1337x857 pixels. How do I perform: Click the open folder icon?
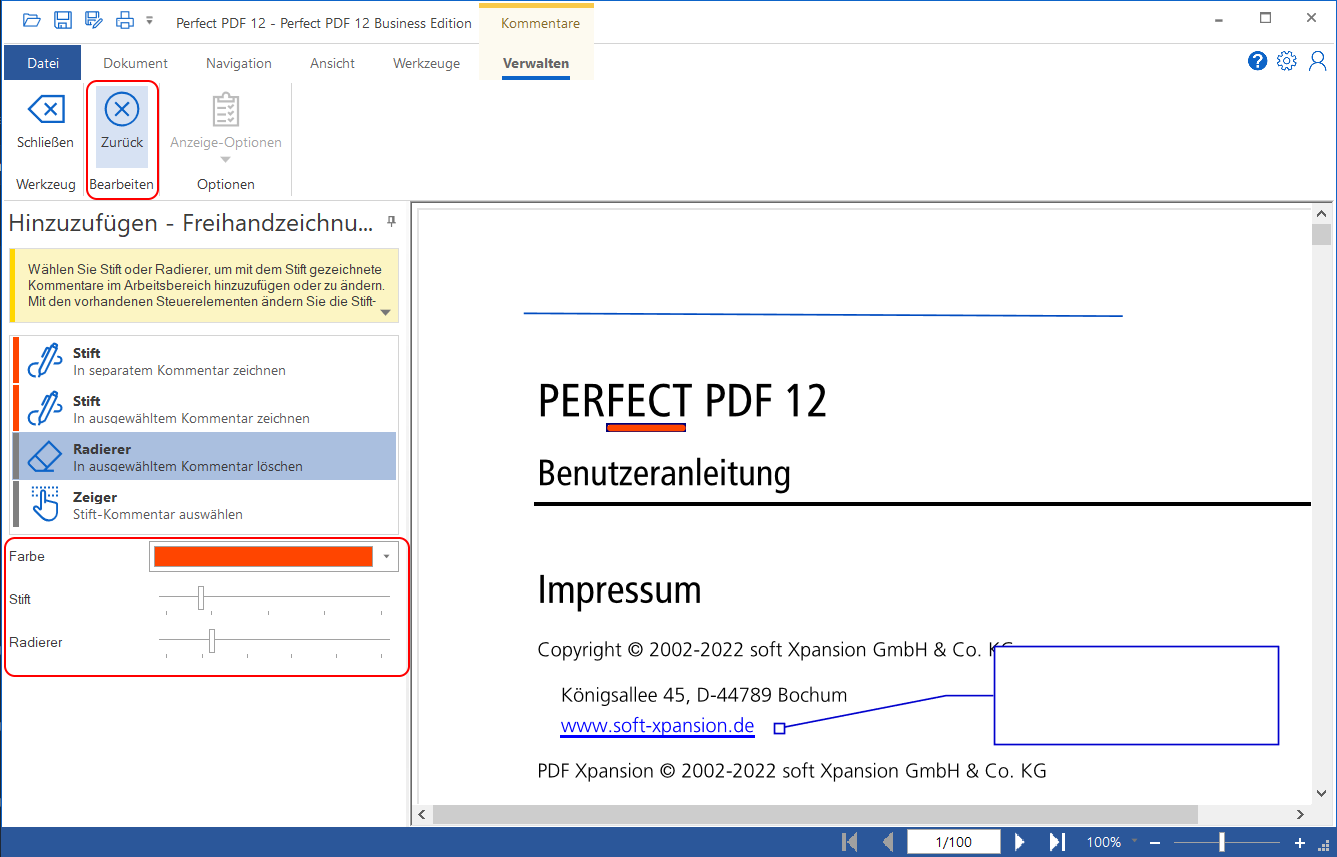32,20
